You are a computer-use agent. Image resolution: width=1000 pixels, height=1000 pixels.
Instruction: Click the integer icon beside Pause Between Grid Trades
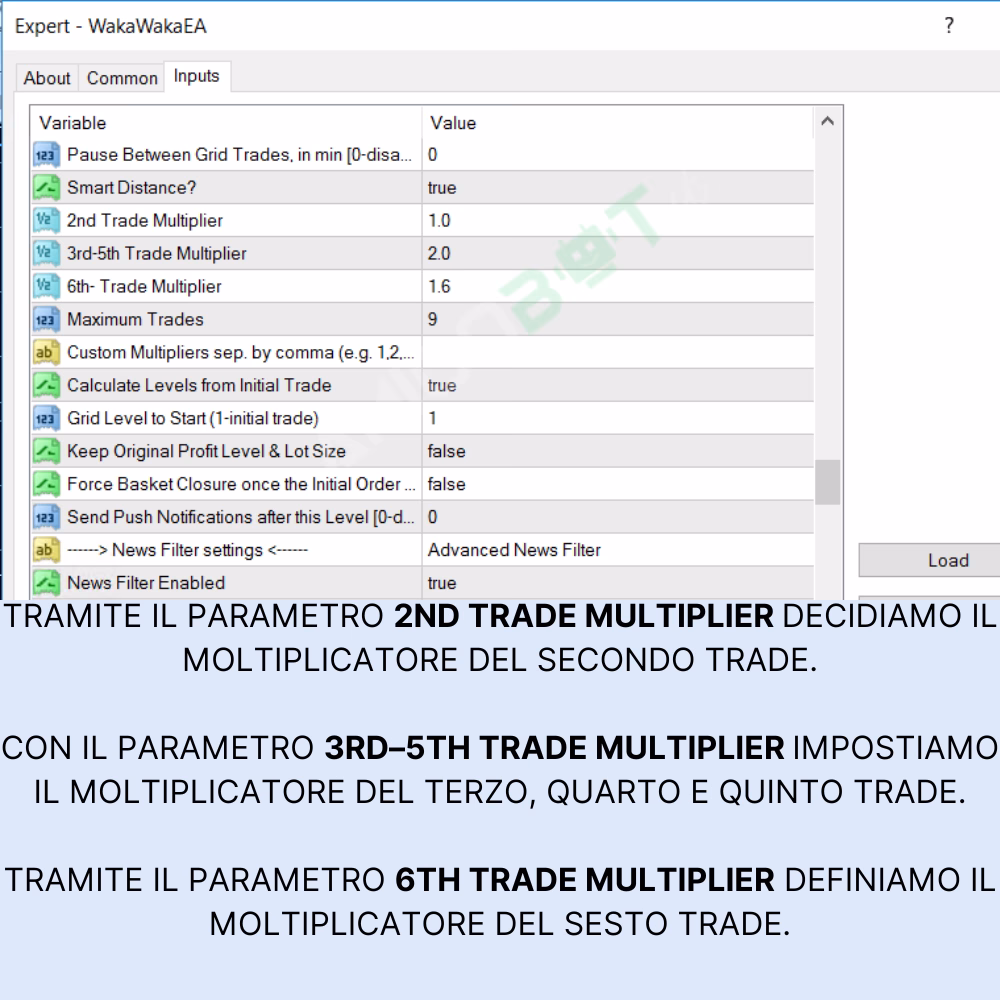pos(46,155)
